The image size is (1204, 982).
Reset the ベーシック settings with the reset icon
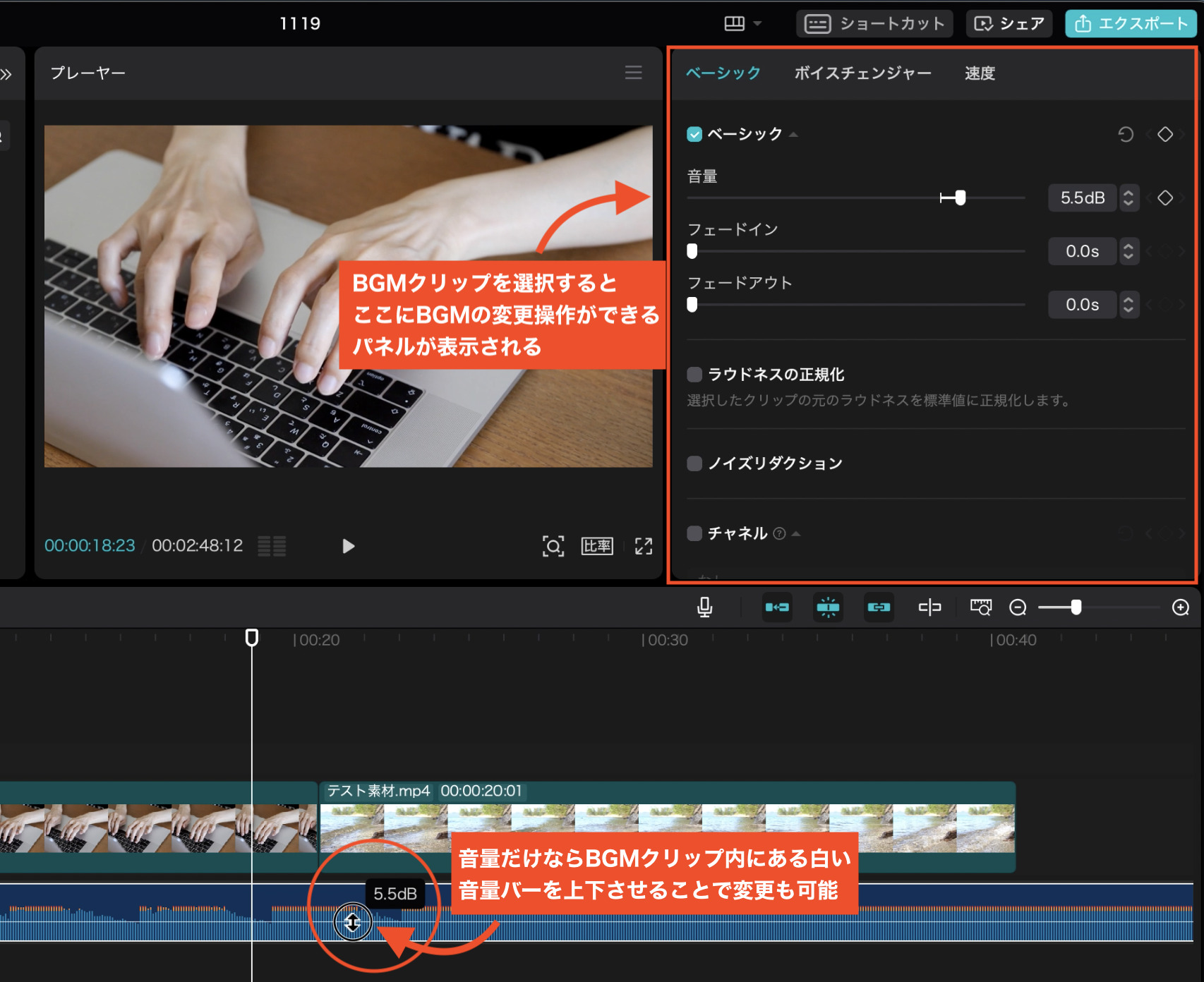pos(1126,134)
